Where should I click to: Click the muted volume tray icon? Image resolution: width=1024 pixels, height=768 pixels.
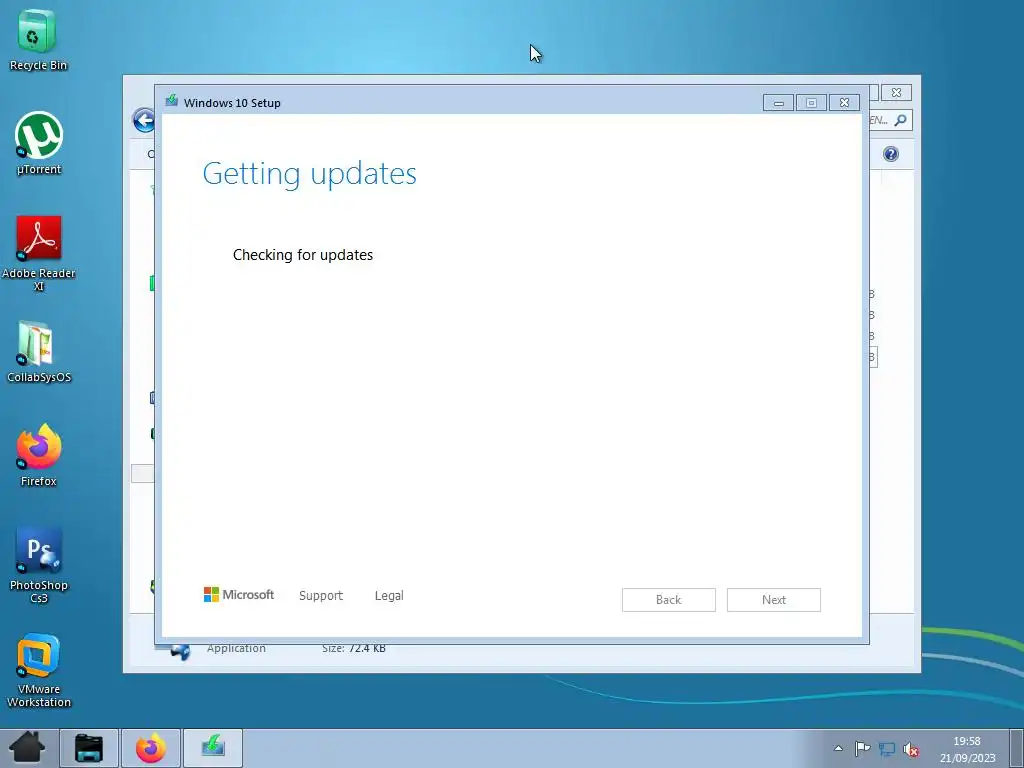(x=911, y=749)
